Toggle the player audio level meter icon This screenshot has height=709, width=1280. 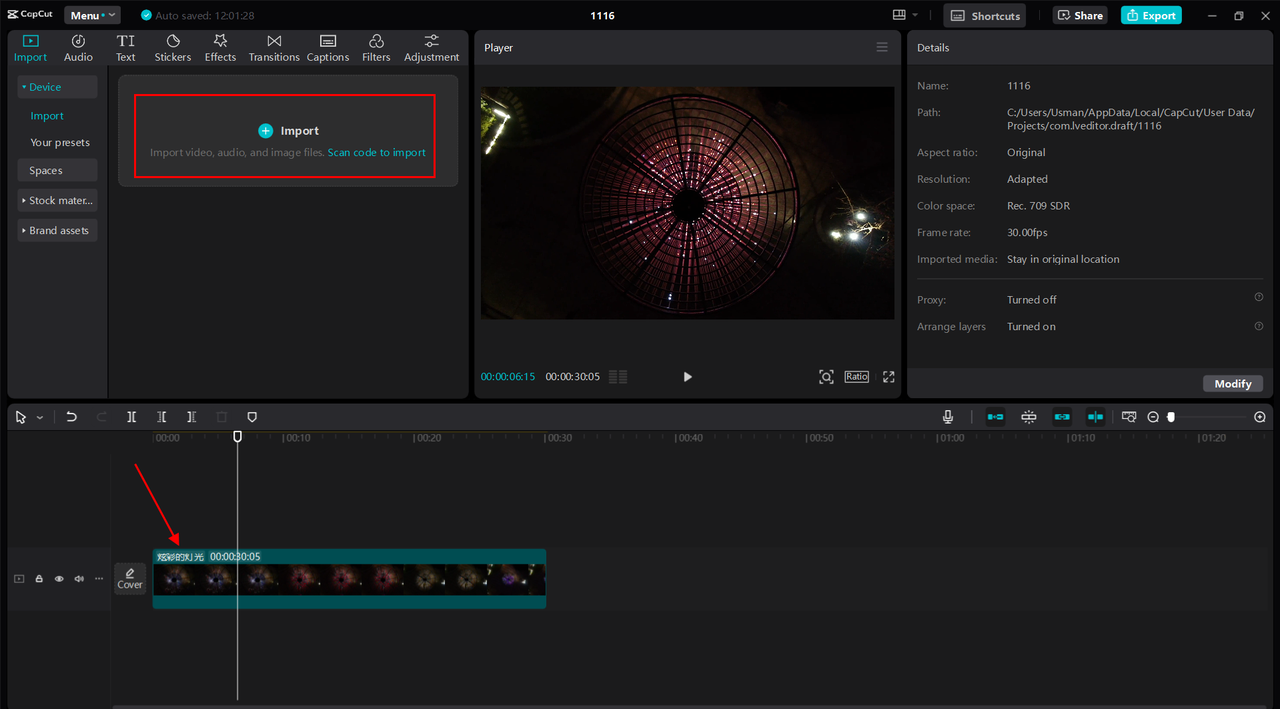coord(618,377)
